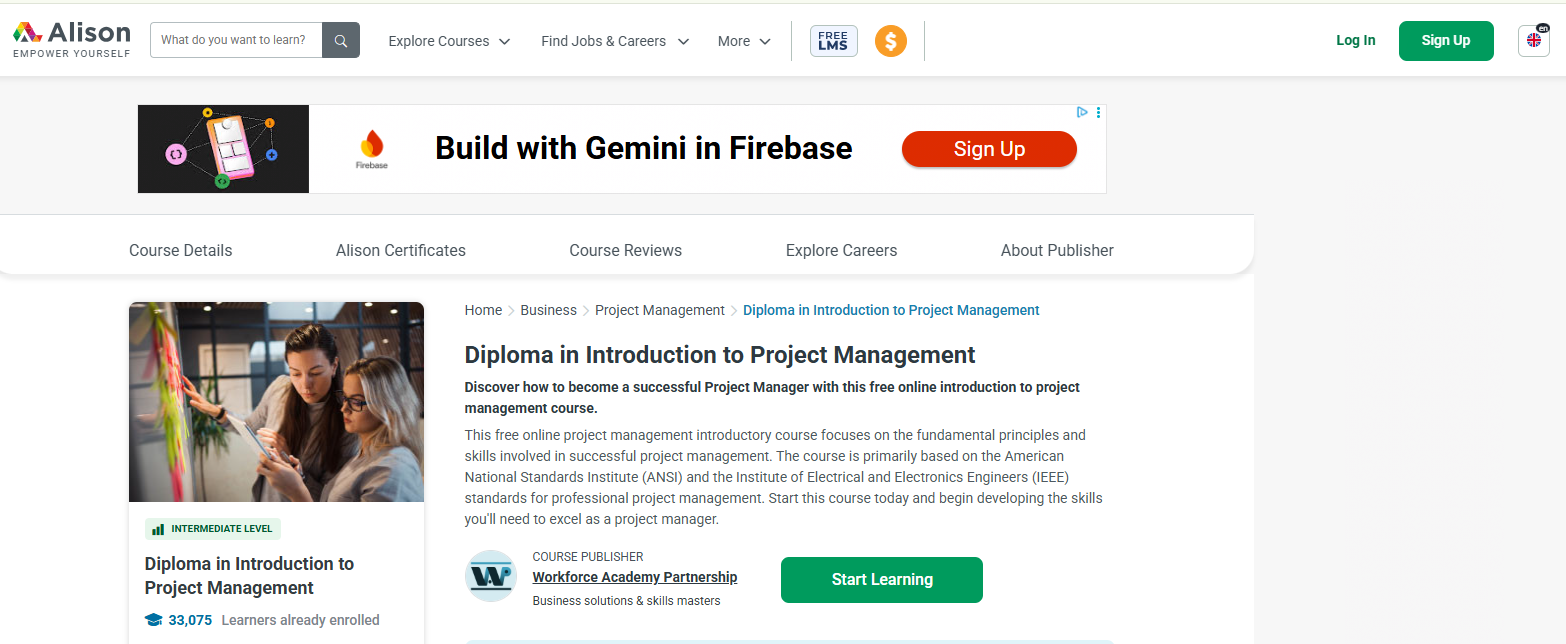Click the Start Learning button

click(x=881, y=580)
